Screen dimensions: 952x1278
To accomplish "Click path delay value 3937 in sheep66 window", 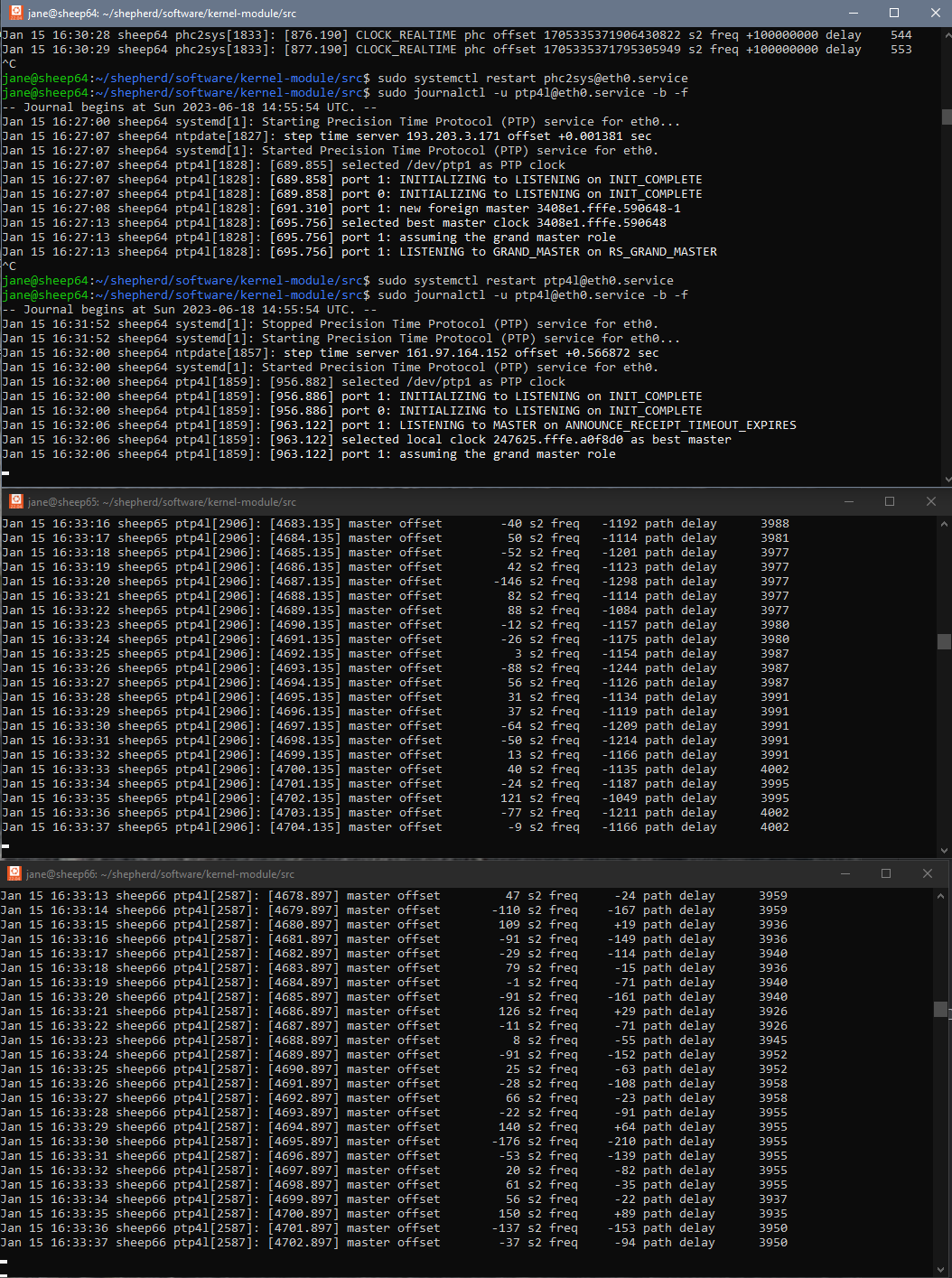I will [x=773, y=1199].
